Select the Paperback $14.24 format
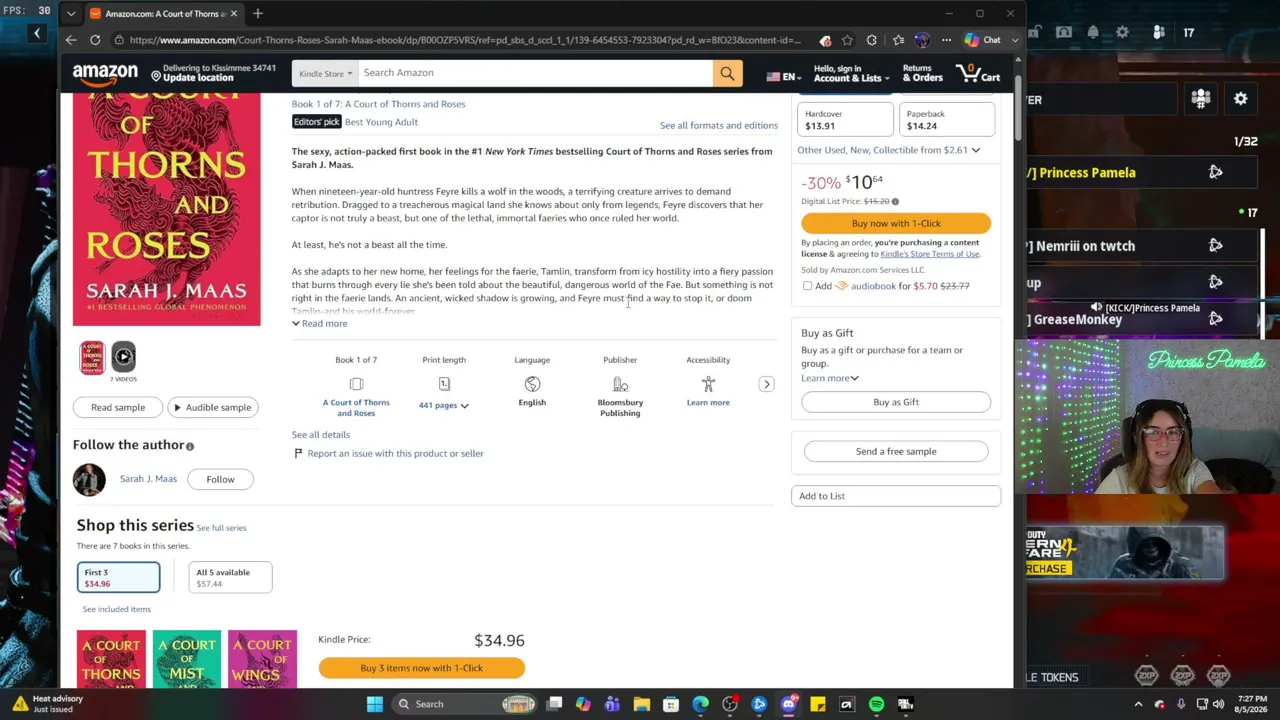 [x=947, y=120]
